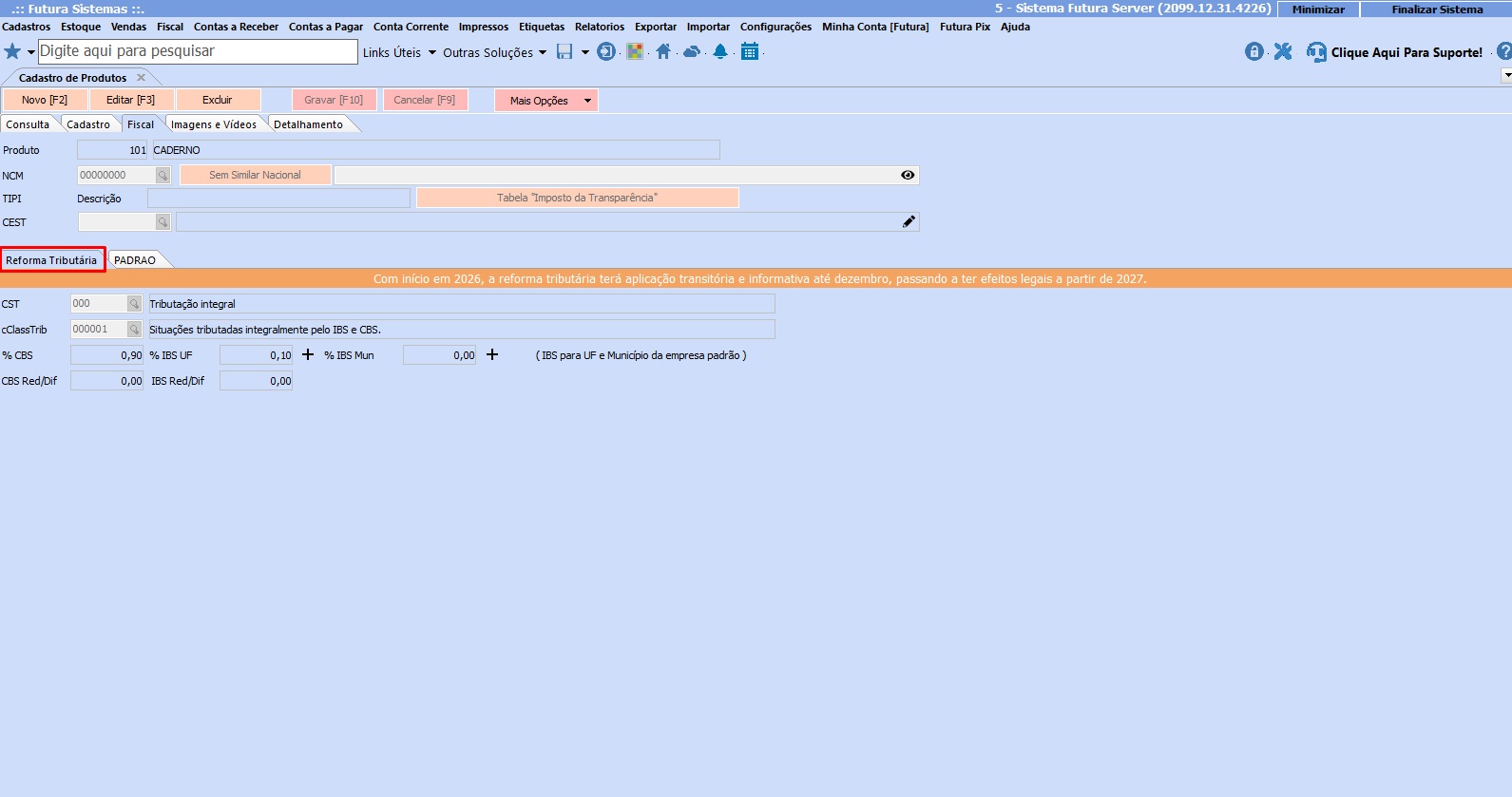The image size is (1512, 797).
Task: Open the wrench tools icon
Action: [x=1283, y=52]
